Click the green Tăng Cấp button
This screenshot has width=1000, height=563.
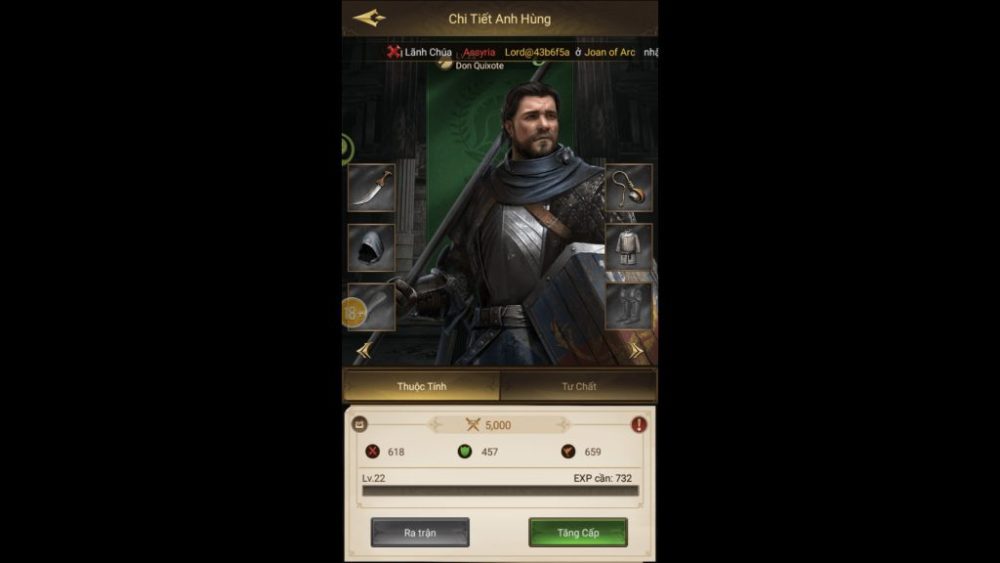click(578, 532)
